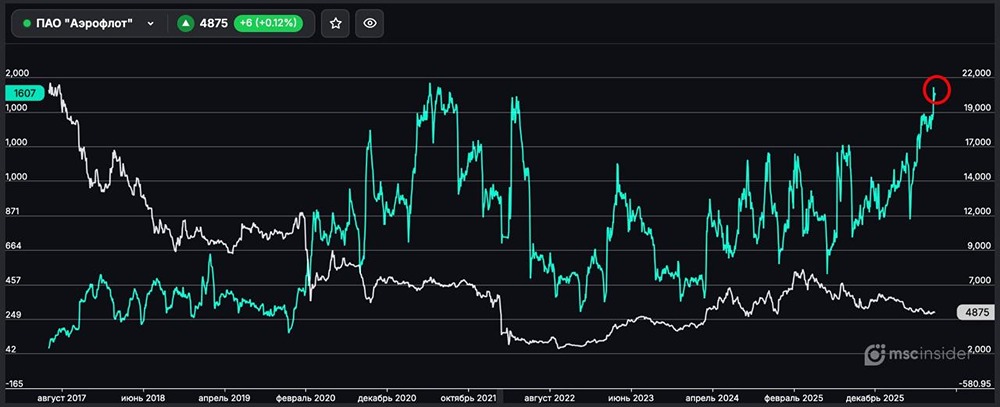Image resolution: width=1000 pixels, height=407 pixels.
Task: Click the -165 axis label
Action: click(13, 384)
